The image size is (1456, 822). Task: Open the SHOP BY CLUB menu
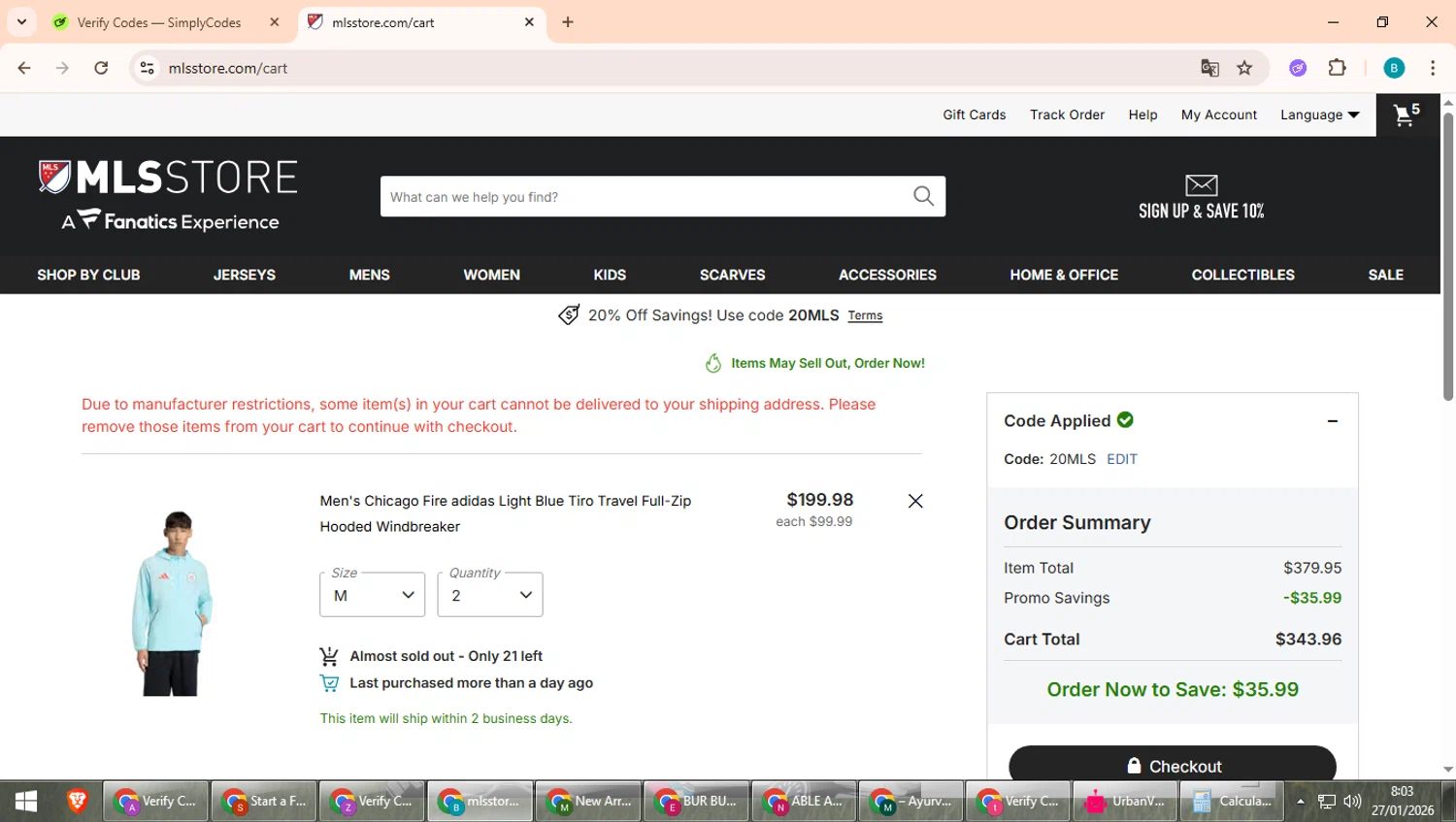tap(88, 276)
